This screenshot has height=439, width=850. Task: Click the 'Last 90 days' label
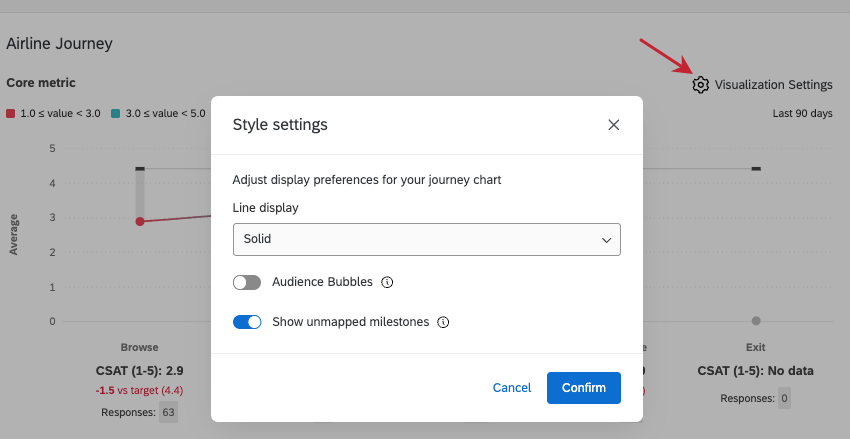tap(803, 114)
